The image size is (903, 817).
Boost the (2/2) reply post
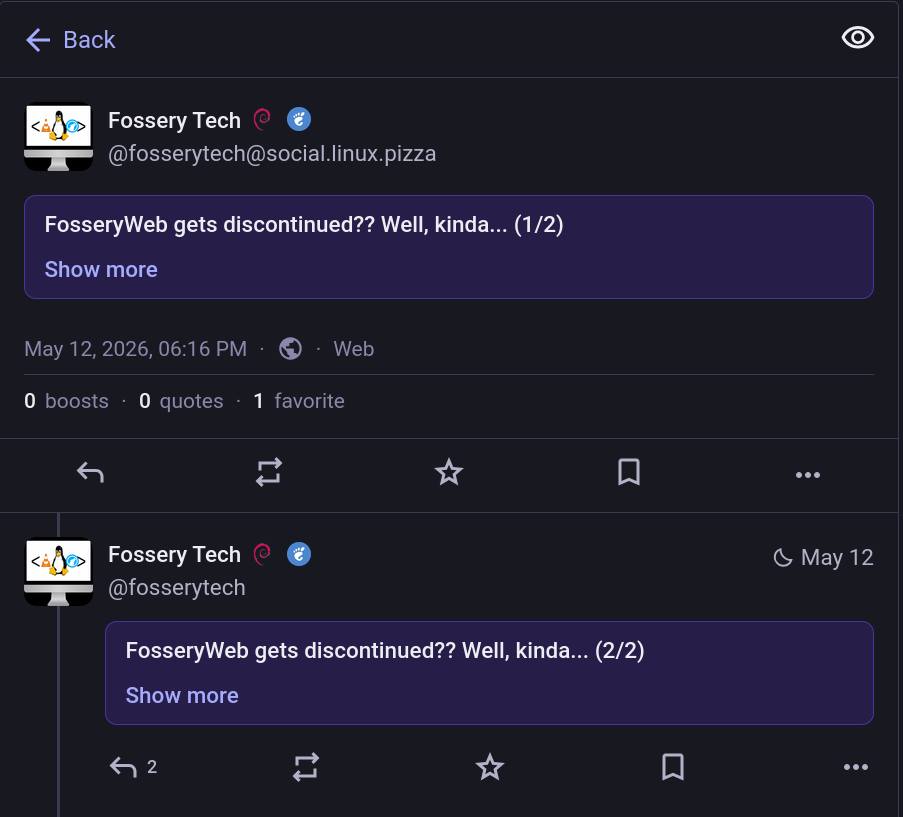[x=306, y=767]
